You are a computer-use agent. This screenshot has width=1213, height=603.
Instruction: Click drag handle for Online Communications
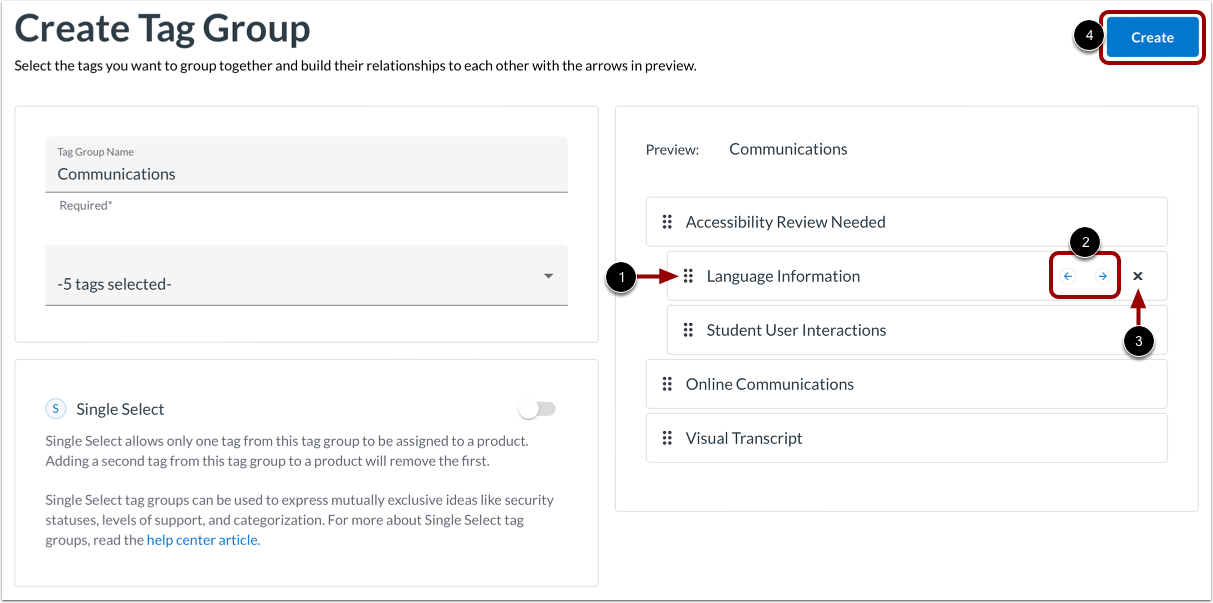pyautogui.click(x=667, y=384)
